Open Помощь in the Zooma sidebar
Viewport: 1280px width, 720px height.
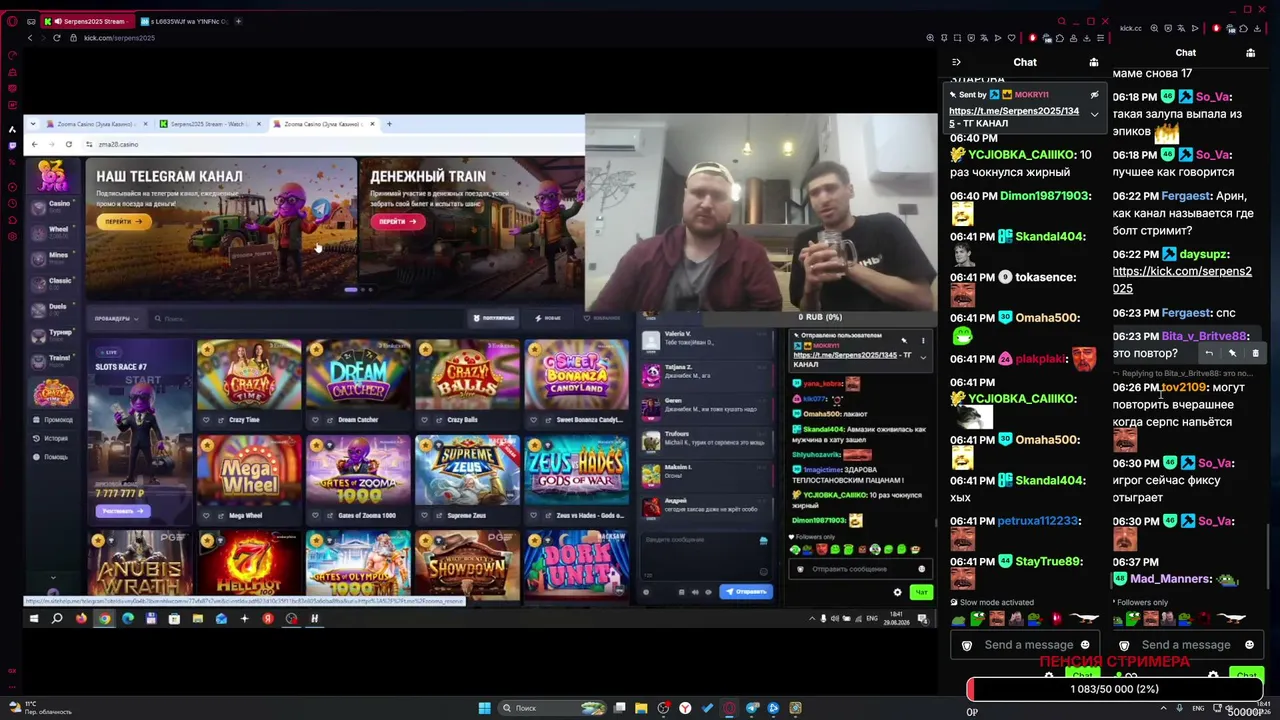[x=51, y=457]
